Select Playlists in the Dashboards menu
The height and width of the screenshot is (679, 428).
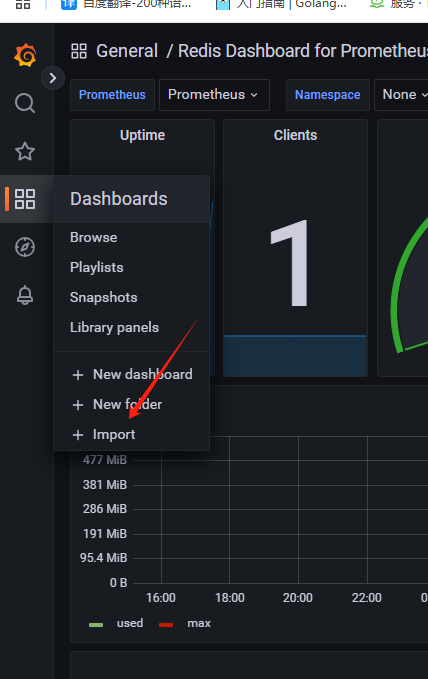[x=97, y=267]
